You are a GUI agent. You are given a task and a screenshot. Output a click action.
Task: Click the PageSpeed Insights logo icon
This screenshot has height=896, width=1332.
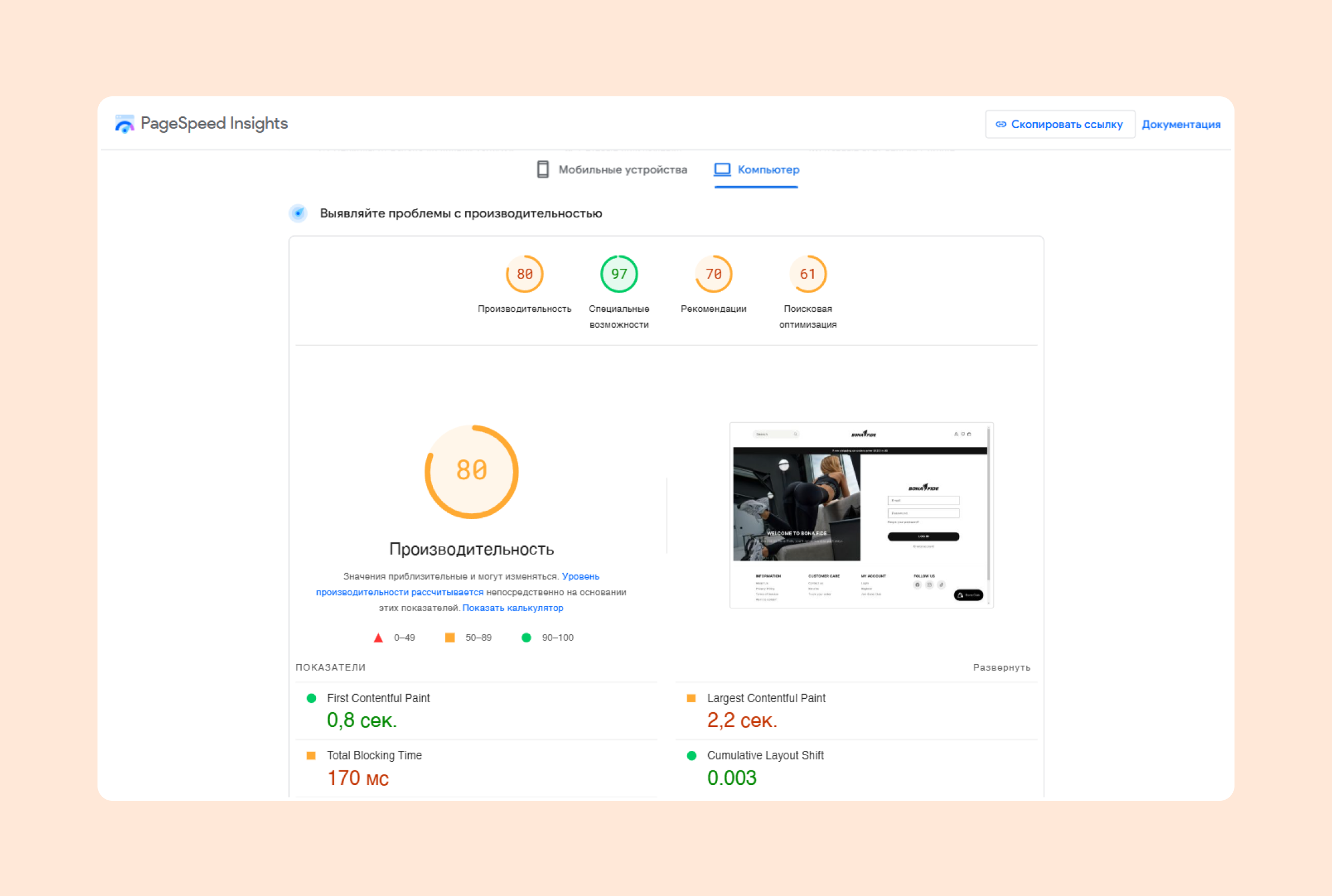[125, 124]
